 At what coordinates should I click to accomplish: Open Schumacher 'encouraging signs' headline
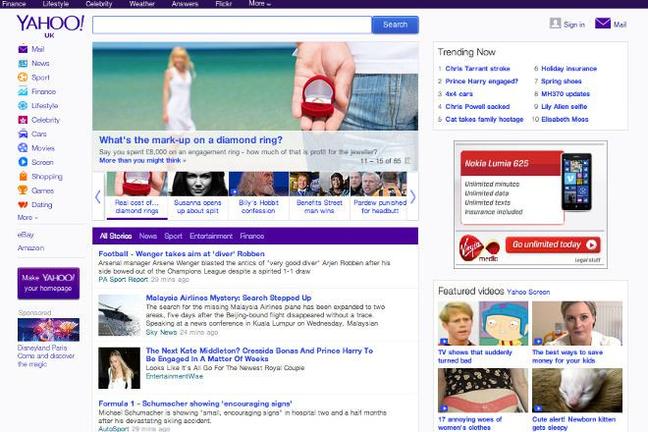tap(195, 403)
